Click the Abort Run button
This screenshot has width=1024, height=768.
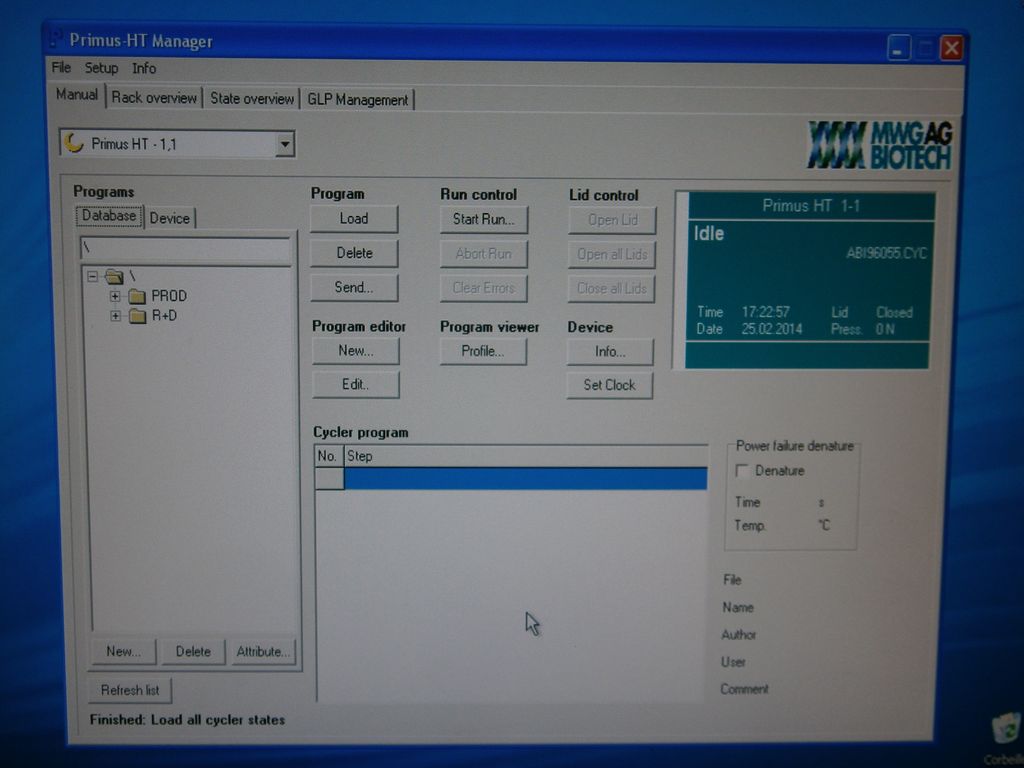click(484, 254)
